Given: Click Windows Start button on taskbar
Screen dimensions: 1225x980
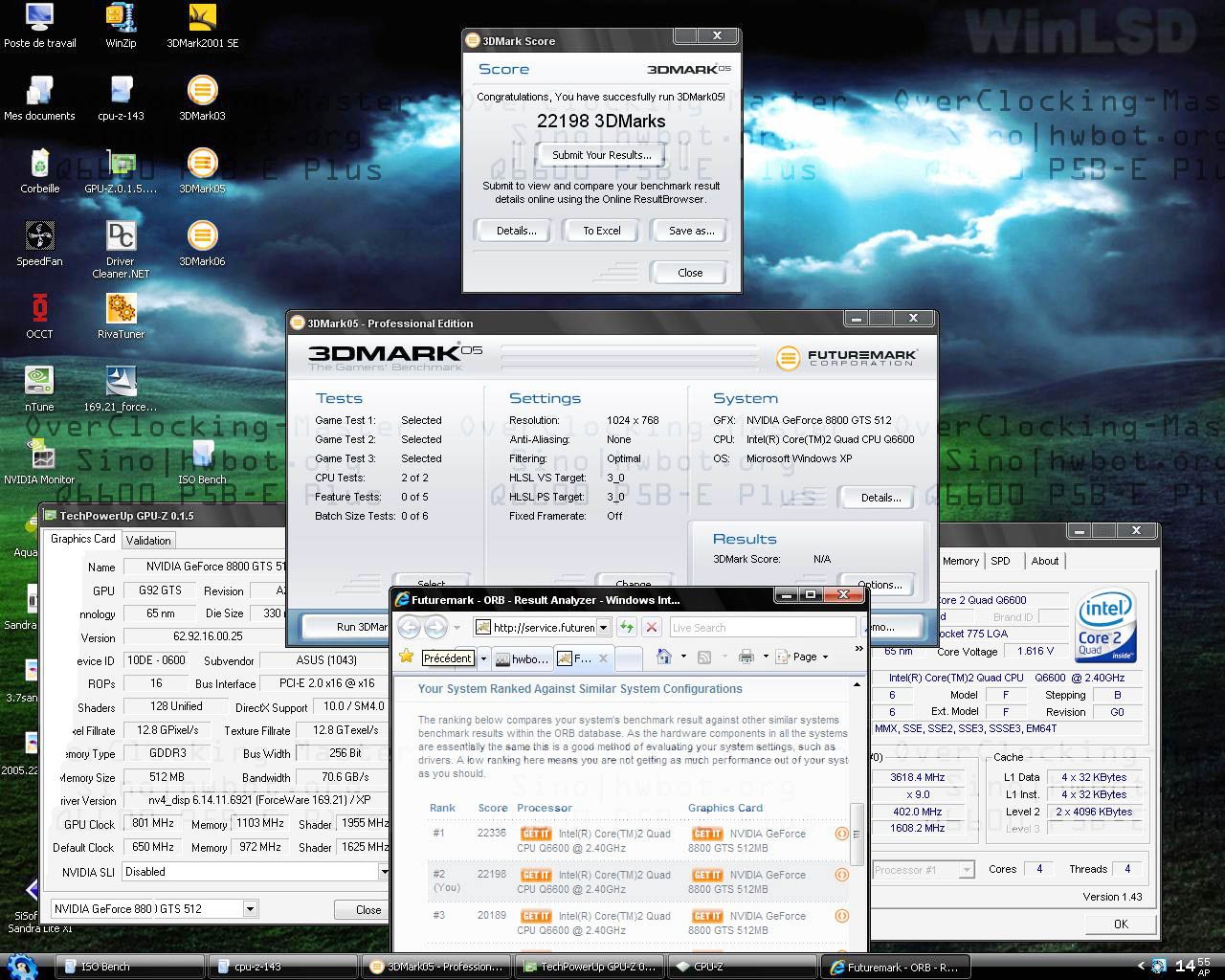Looking at the screenshot, I should (x=21, y=966).
